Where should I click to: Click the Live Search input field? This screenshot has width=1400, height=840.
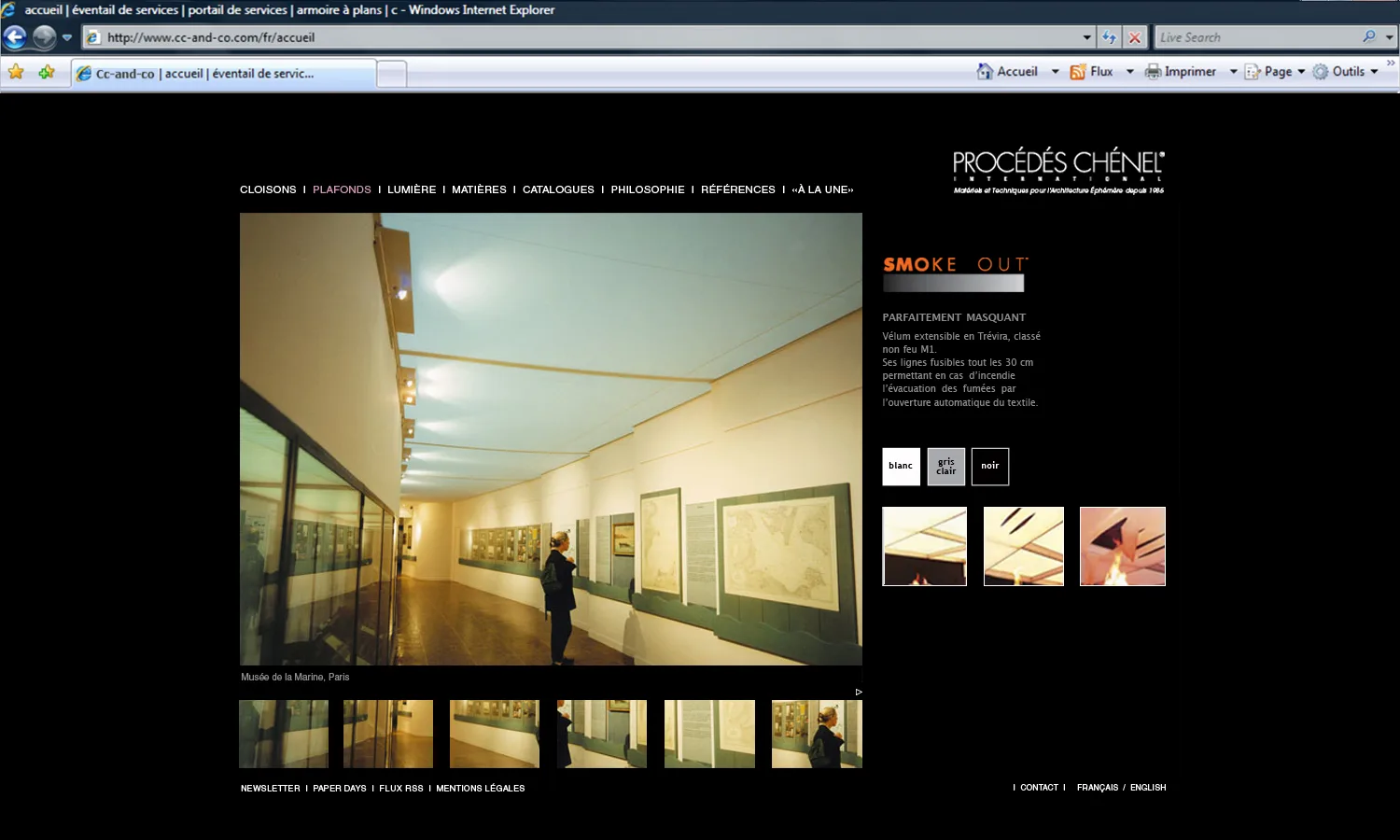pyautogui.click(x=1258, y=37)
